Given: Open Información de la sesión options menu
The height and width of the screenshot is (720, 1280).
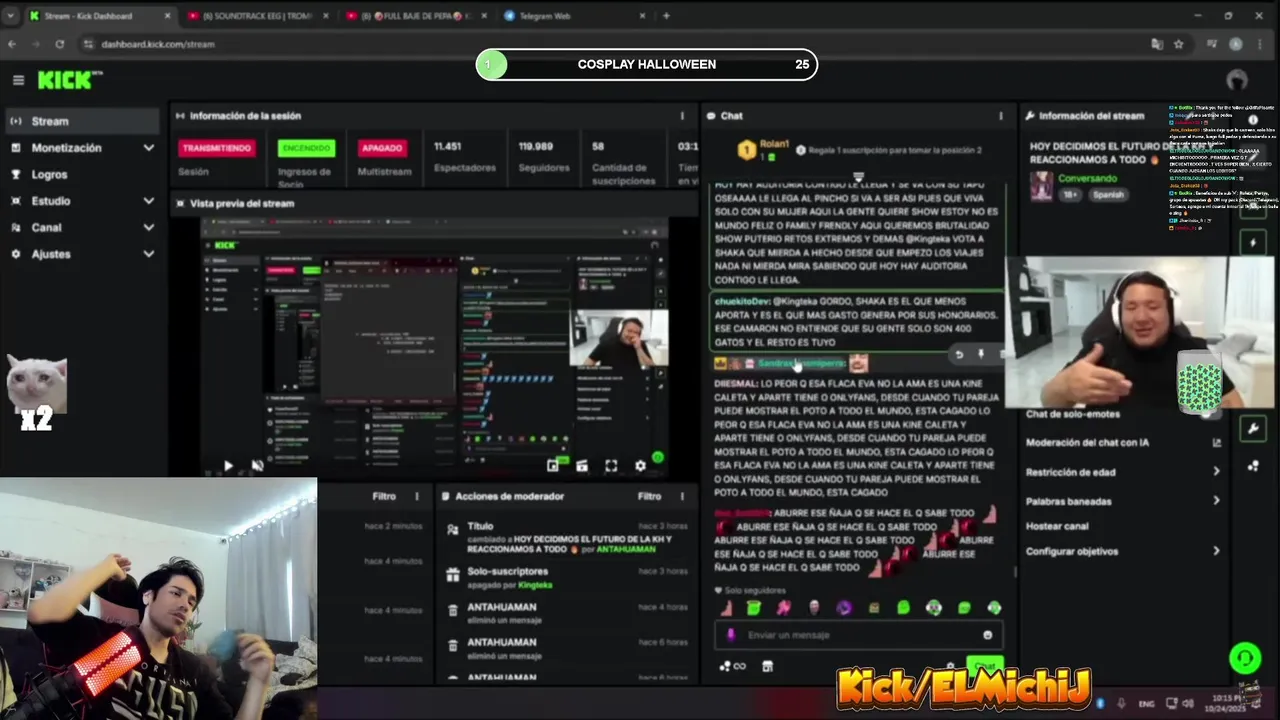Looking at the screenshot, I should click(682, 116).
